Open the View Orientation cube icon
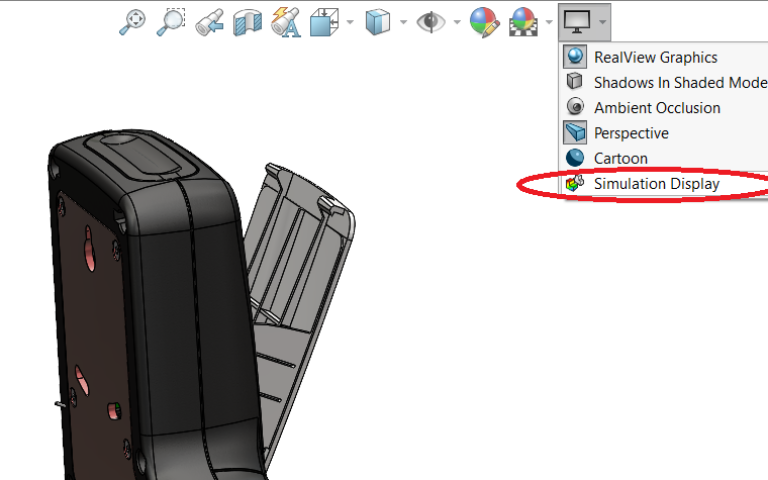Image resolution: width=768 pixels, height=480 pixels. coord(324,21)
